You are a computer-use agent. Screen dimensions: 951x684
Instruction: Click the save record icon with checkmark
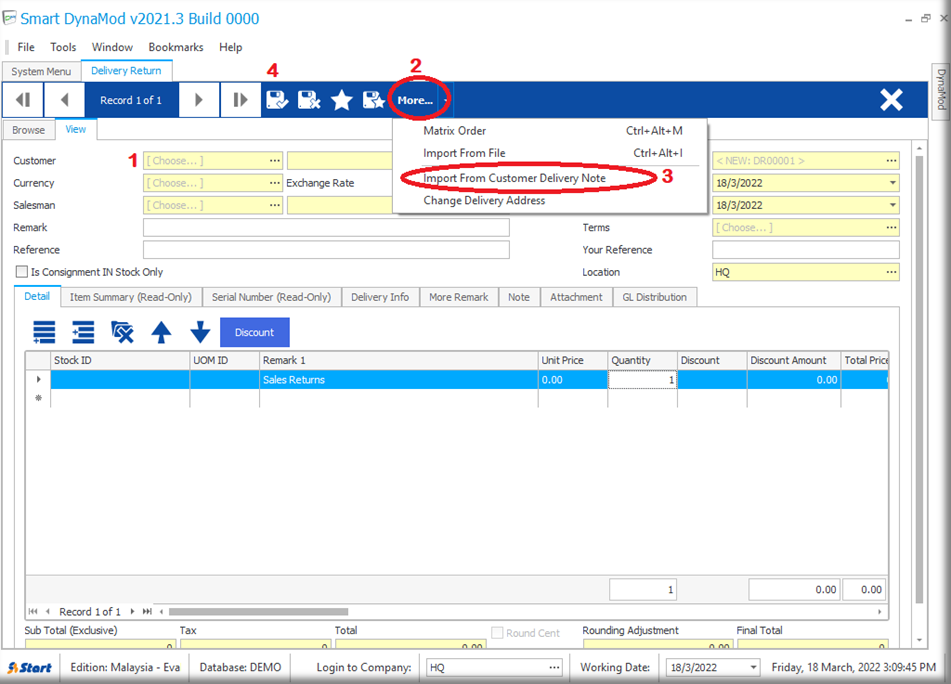coord(277,100)
